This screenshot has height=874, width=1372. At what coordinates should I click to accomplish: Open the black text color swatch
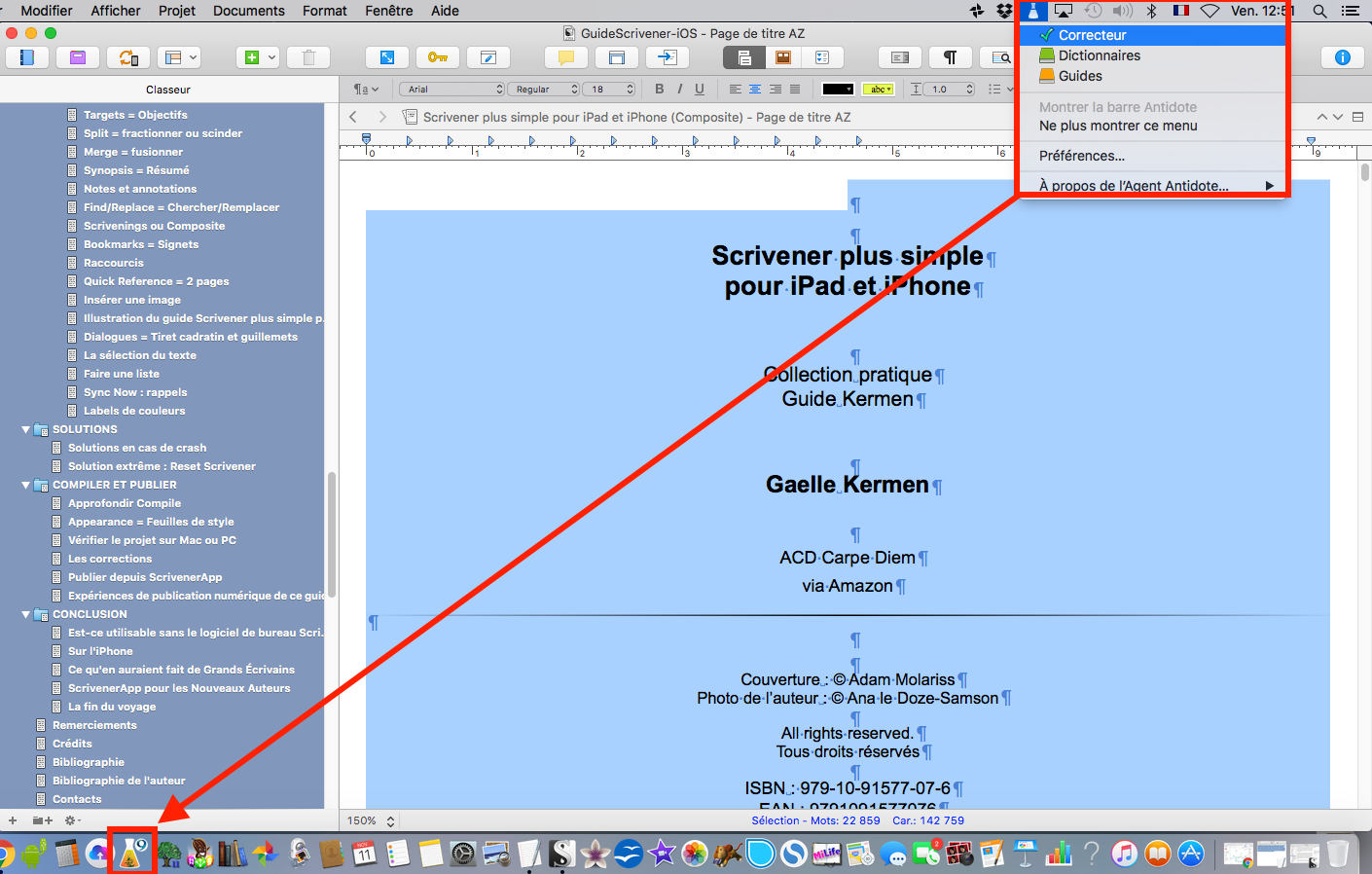tap(838, 89)
